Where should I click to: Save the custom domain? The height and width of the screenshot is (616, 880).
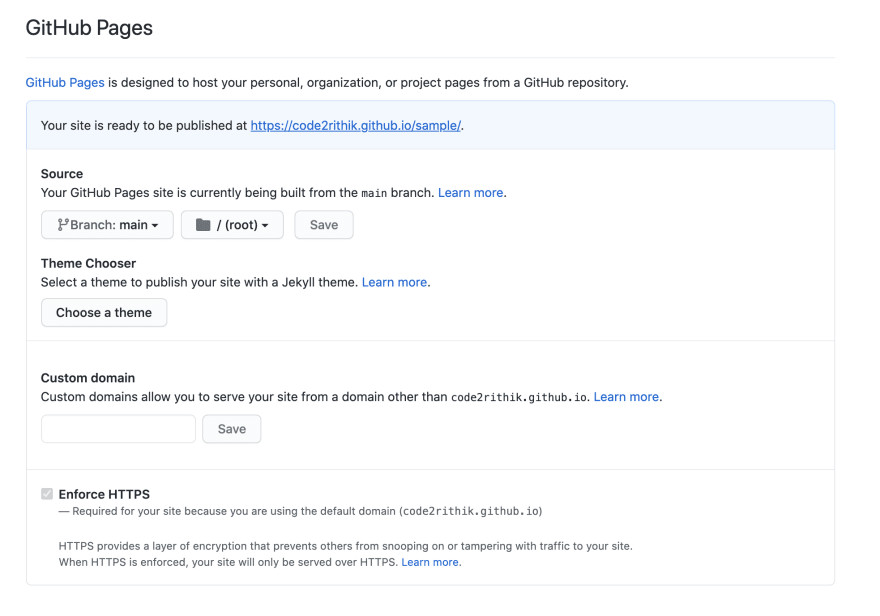[232, 429]
